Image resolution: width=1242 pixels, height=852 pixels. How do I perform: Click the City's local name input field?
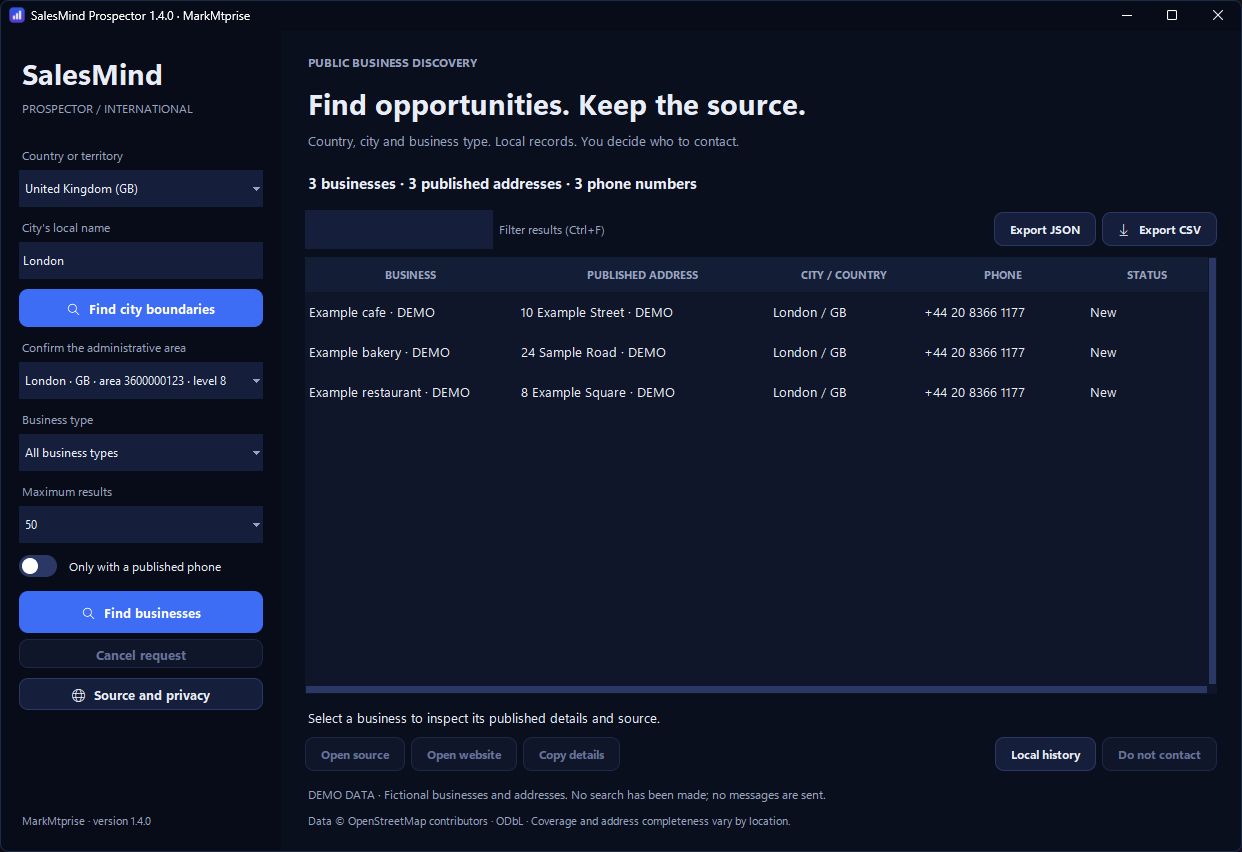pos(141,260)
